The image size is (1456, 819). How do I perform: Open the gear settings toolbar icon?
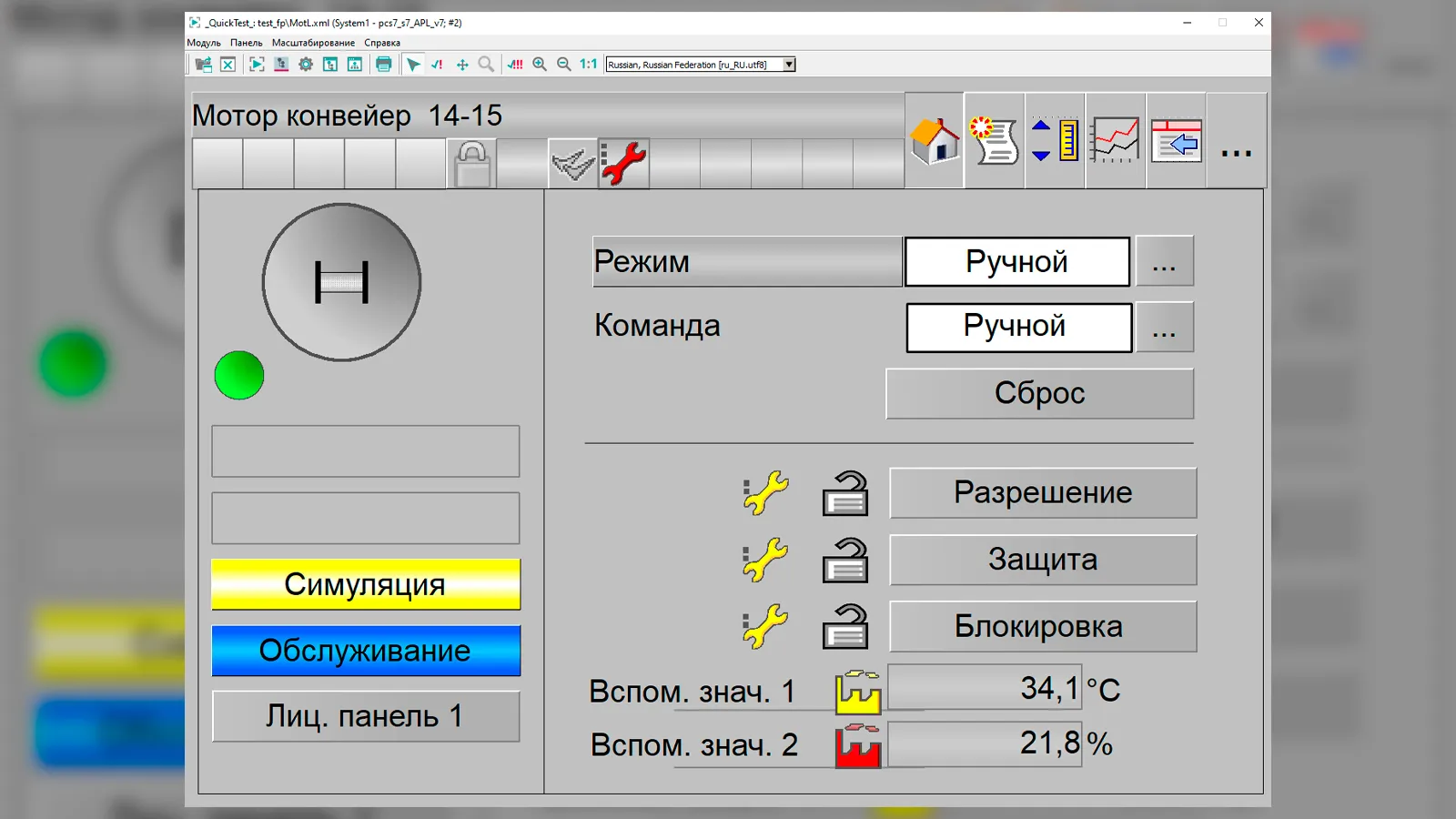point(306,65)
